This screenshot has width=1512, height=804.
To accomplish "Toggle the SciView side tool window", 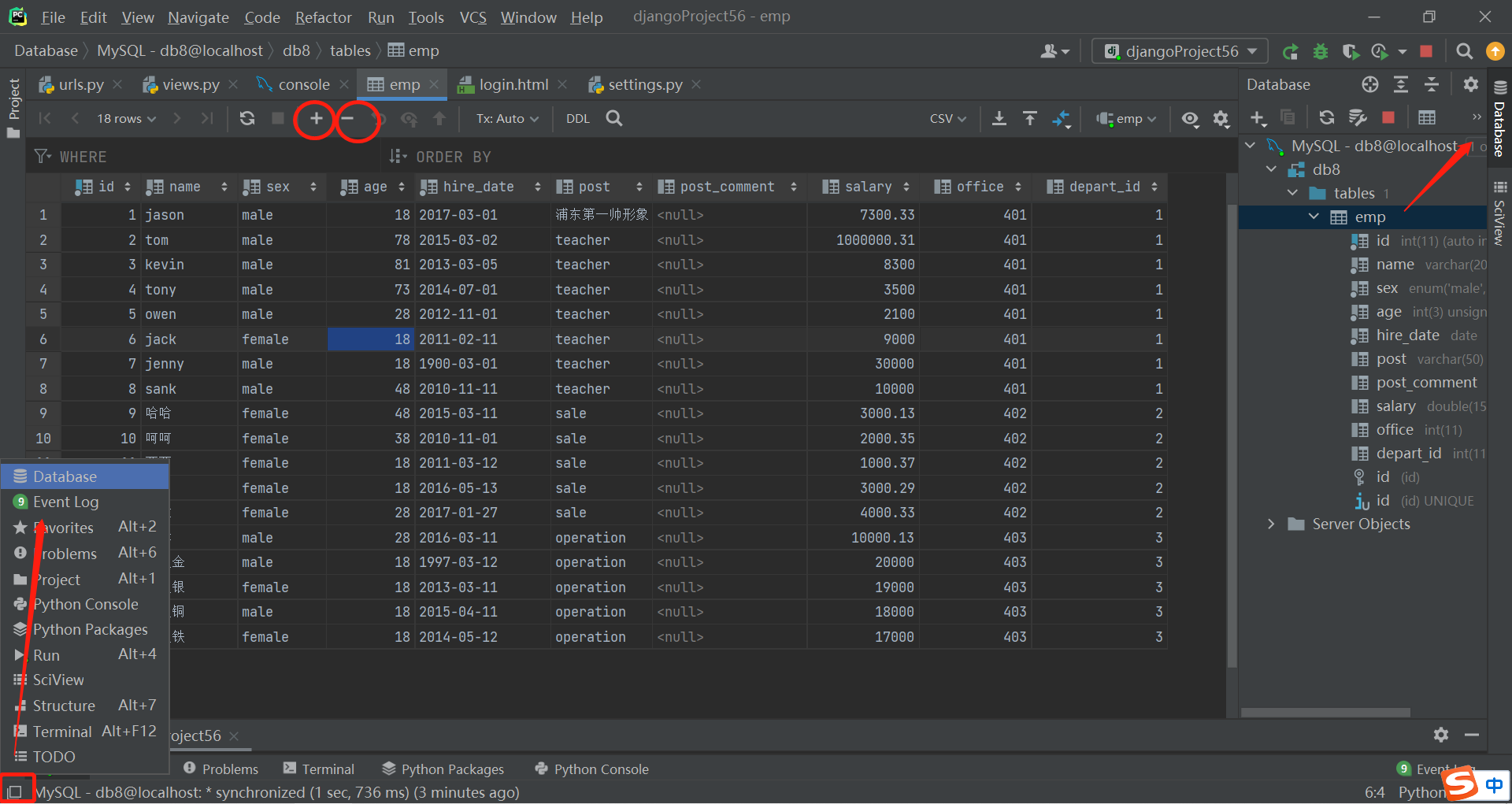I will click(1499, 213).
